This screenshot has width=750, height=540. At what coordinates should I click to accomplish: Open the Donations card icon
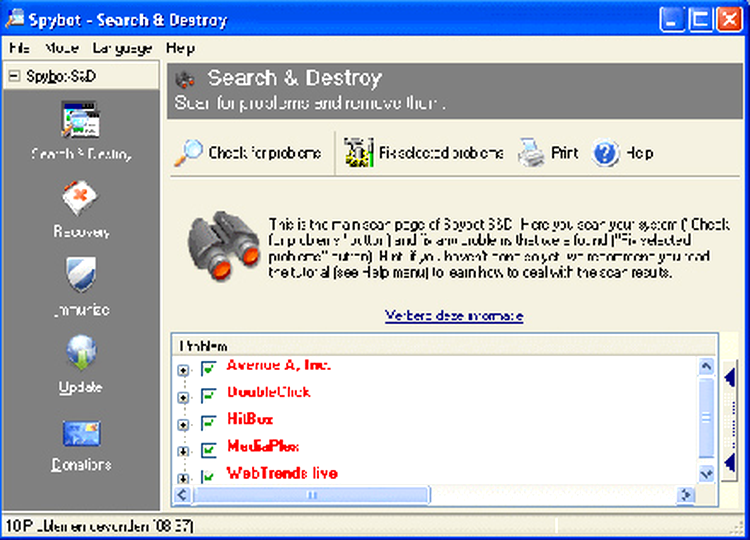[81, 433]
